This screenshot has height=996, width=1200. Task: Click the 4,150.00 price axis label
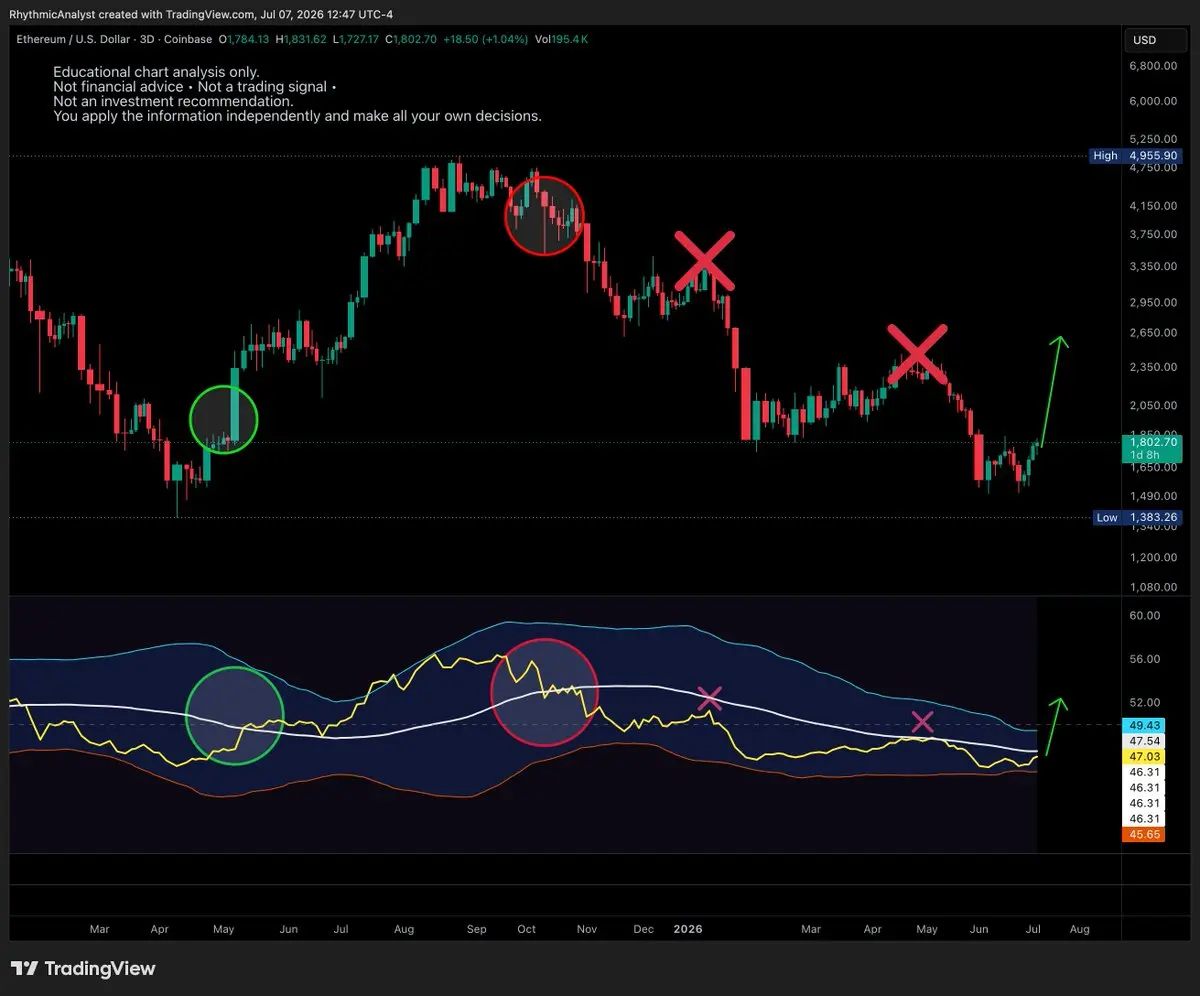[1153, 206]
